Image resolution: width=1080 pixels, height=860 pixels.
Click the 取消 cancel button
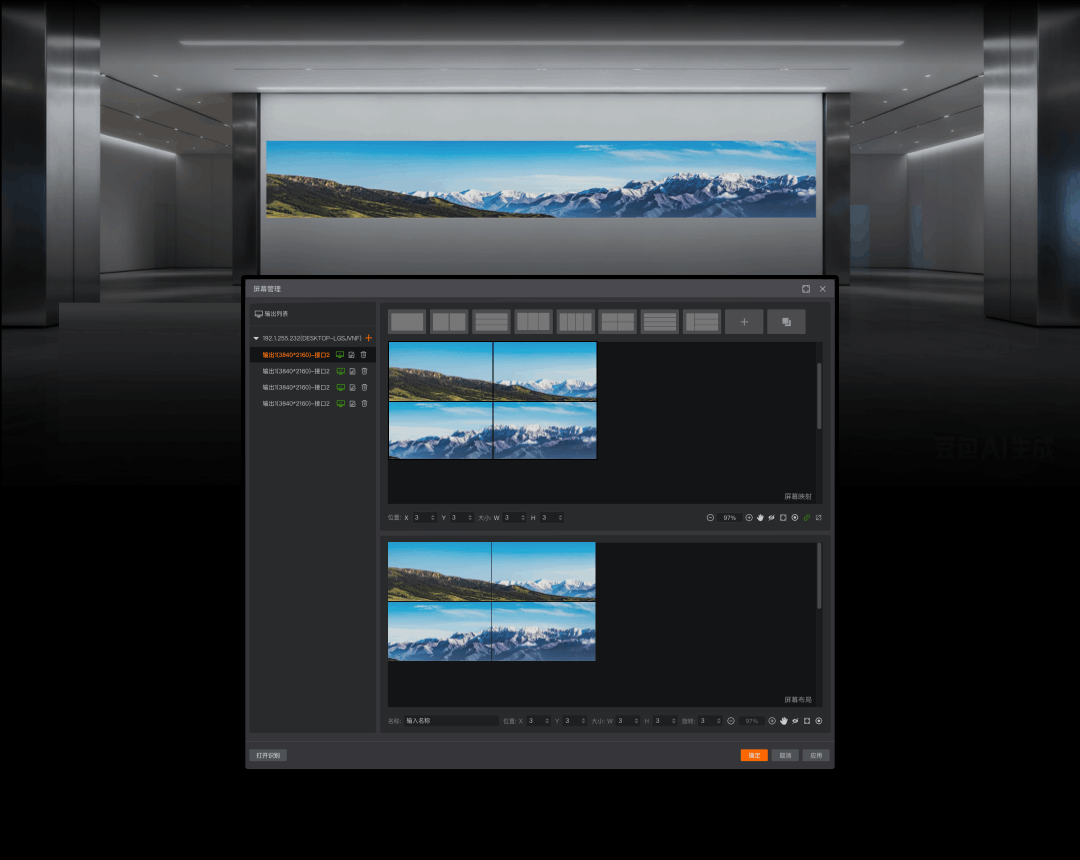(785, 755)
